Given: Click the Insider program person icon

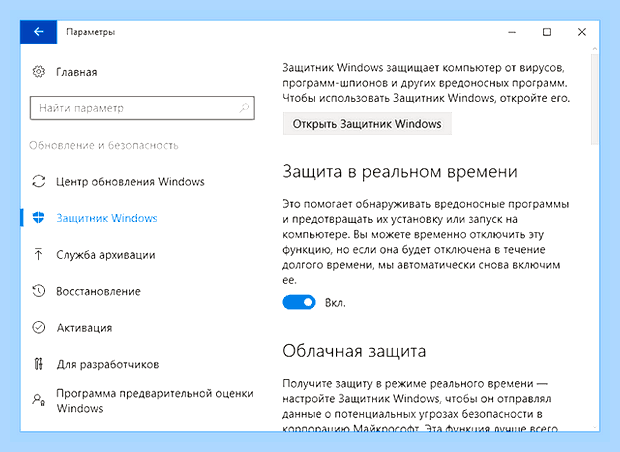Looking at the screenshot, I should click(x=38, y=400).
